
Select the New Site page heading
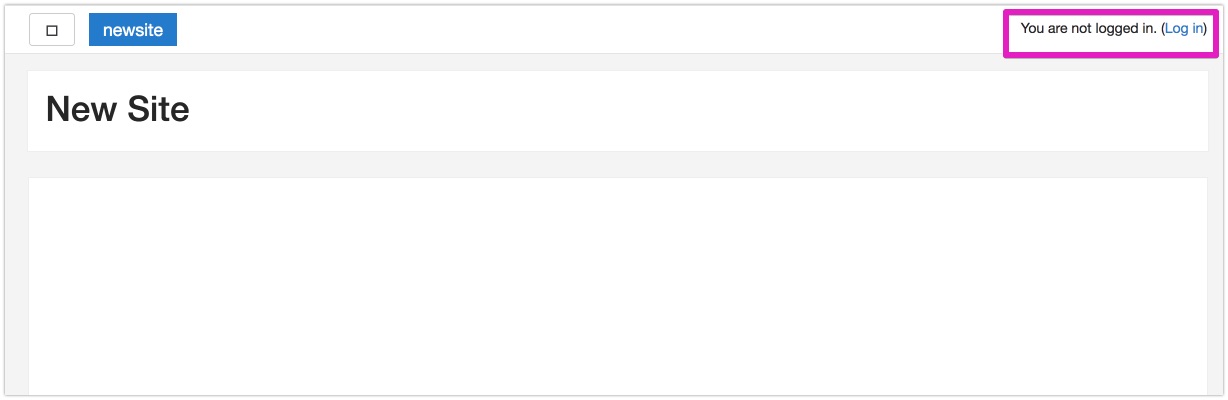click(118, 109)
